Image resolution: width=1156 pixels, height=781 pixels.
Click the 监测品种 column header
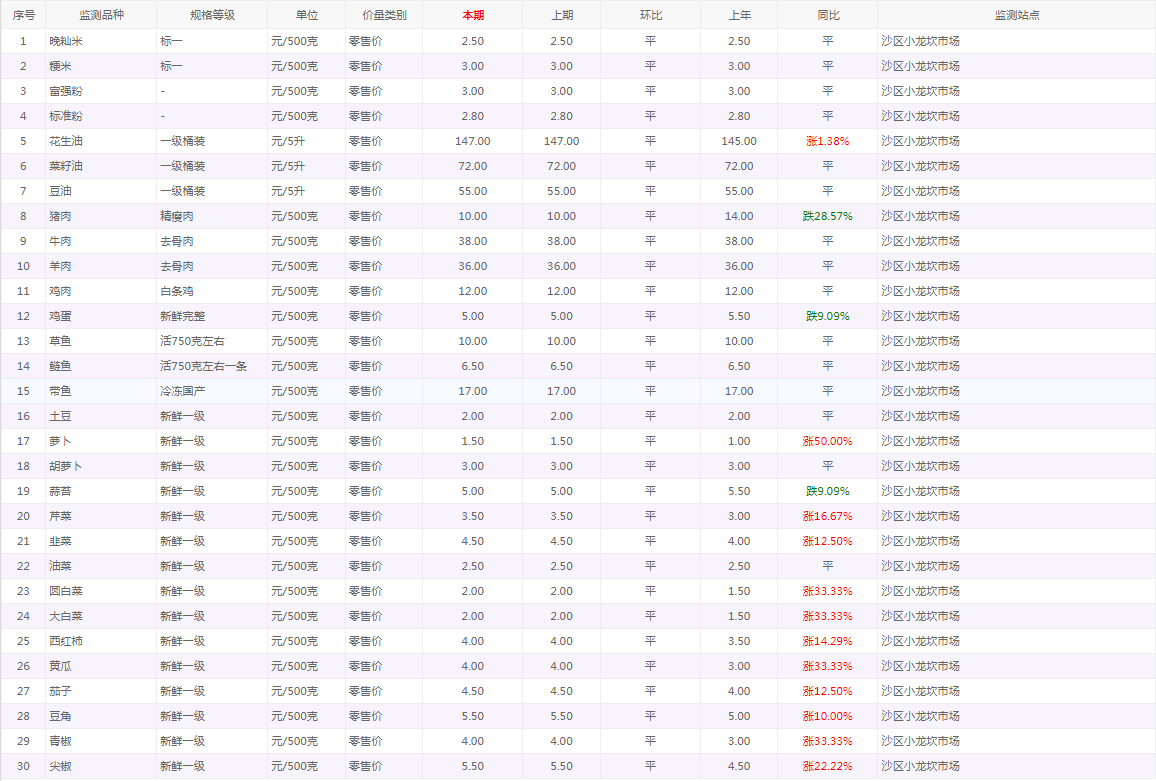pos(101,15)
